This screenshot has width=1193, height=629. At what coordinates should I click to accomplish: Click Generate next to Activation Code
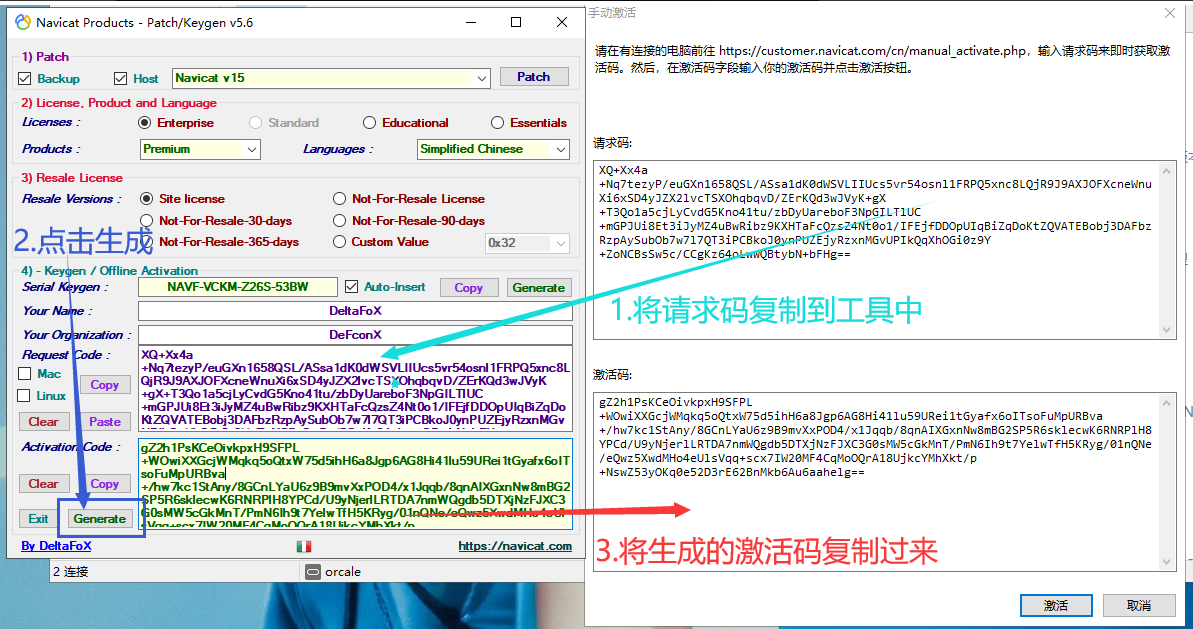pyautogui.click(x=99, y=518)
